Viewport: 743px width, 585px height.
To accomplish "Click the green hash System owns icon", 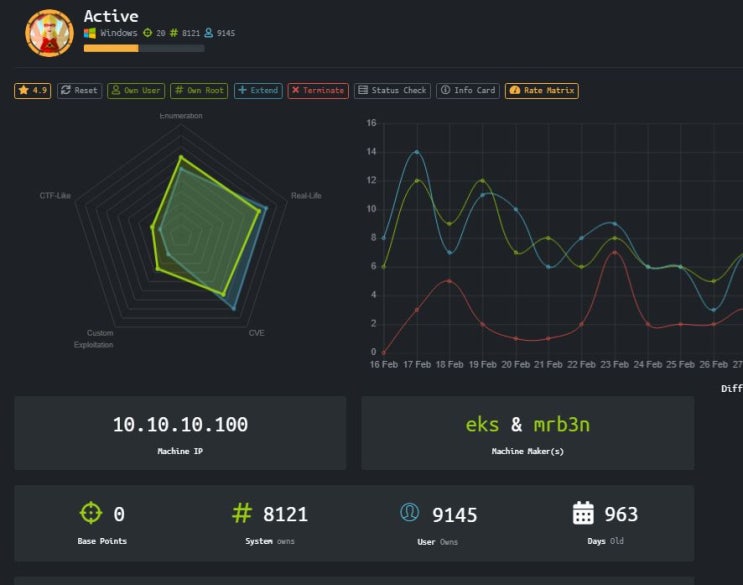I will point(242,513).
